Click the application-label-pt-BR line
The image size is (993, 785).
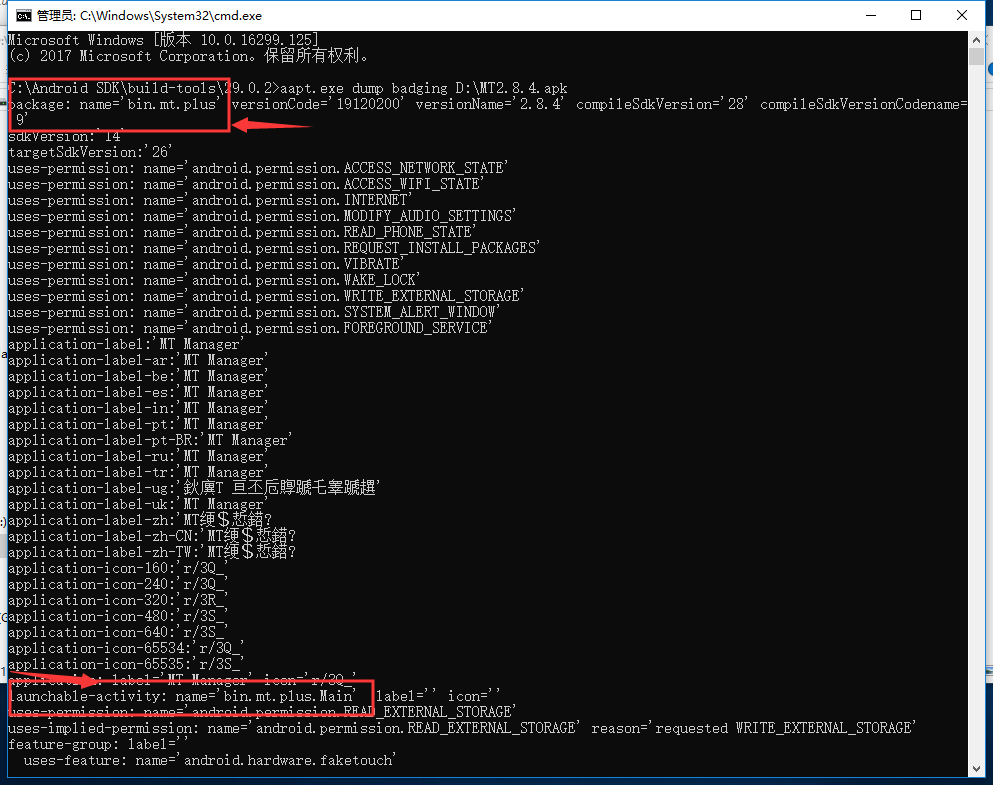pos(150,440)
